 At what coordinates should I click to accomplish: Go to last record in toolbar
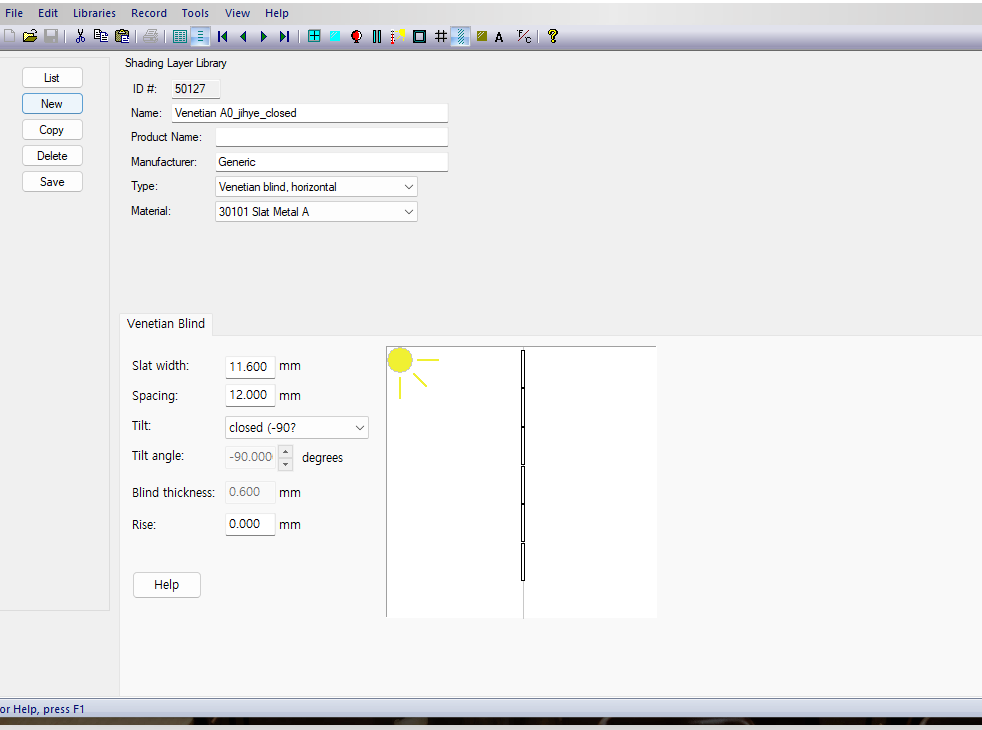[x=284, y=36]
